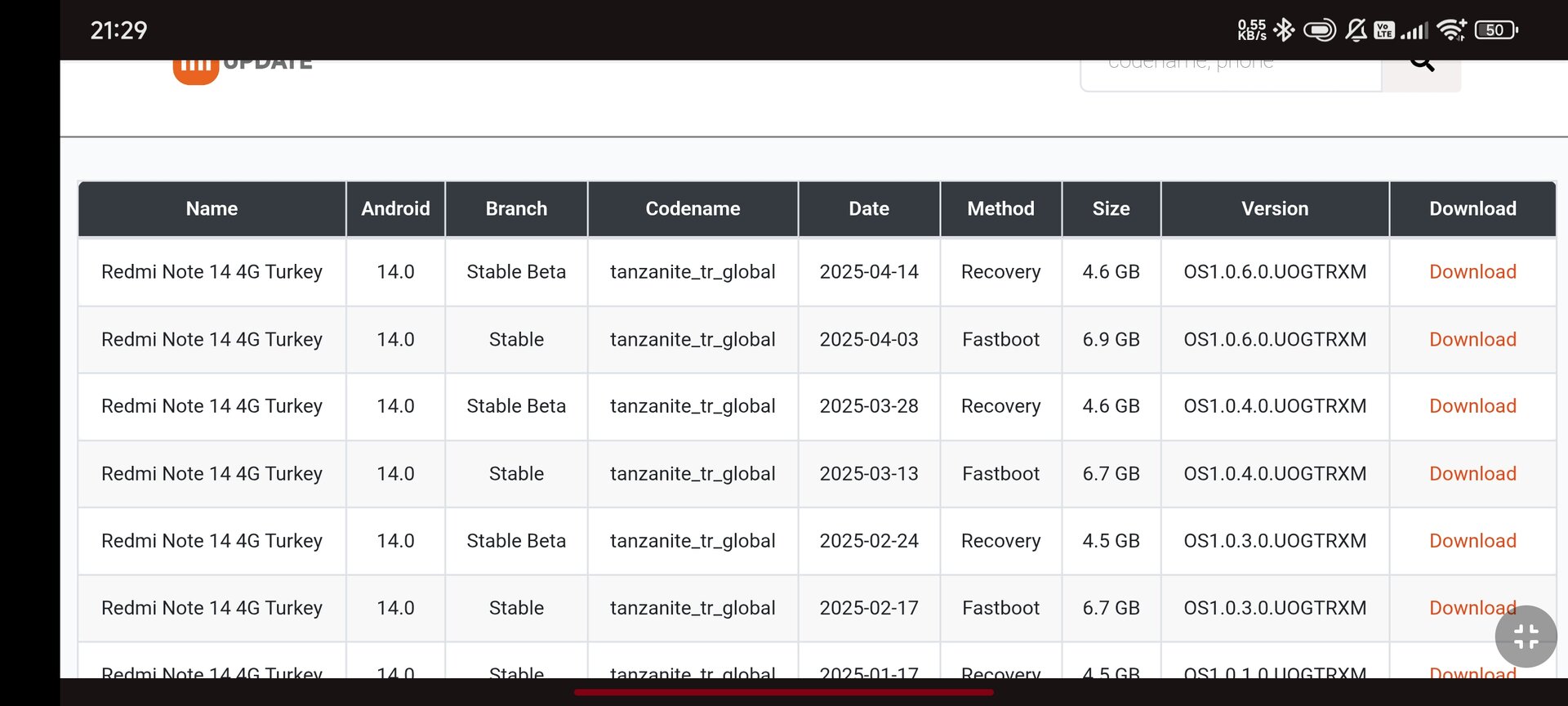This screenshot has width=1568, height=706.
Task: Click the Size column header
Action: point(1111,209)
